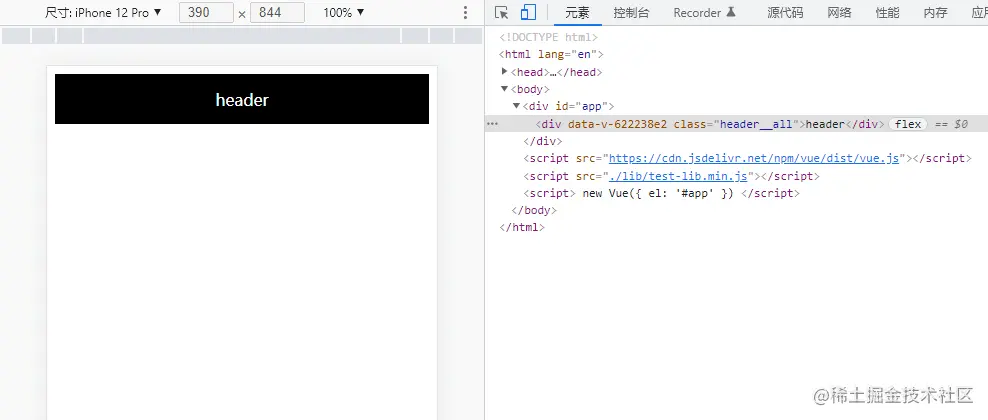Open the ./lib/test-lib.min.js link

677,176
